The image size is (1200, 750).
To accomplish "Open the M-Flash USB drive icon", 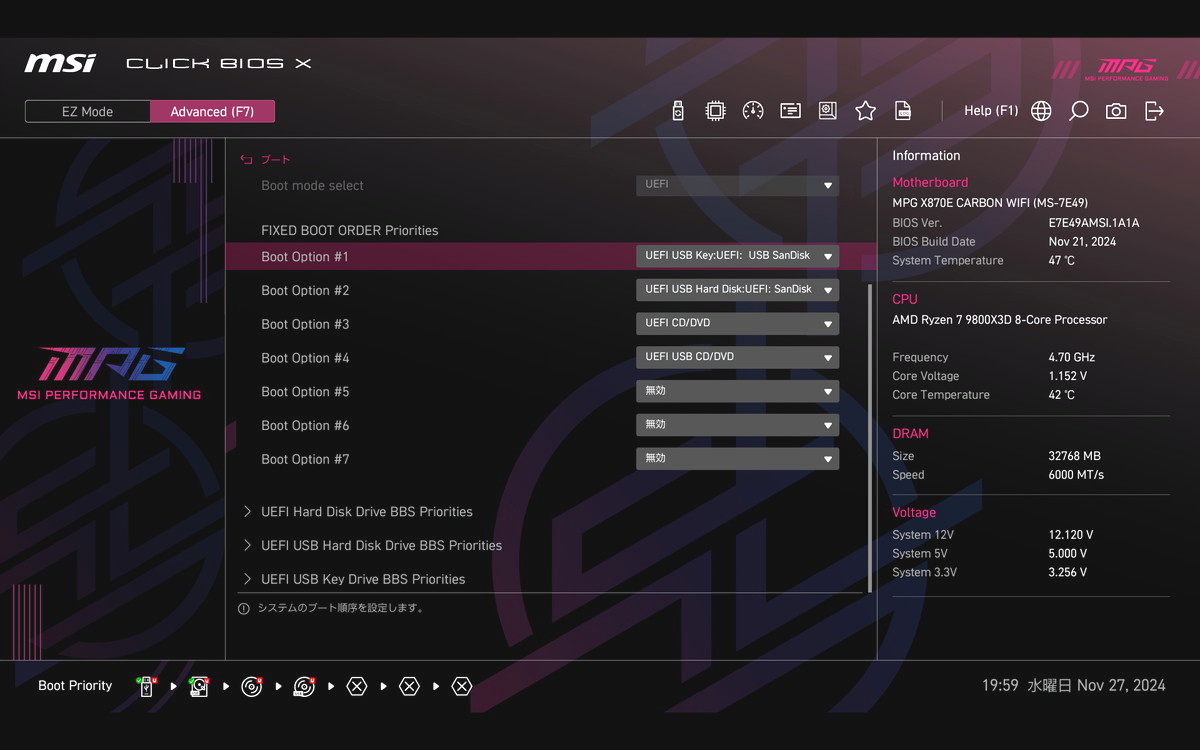I will coord(678,111).
